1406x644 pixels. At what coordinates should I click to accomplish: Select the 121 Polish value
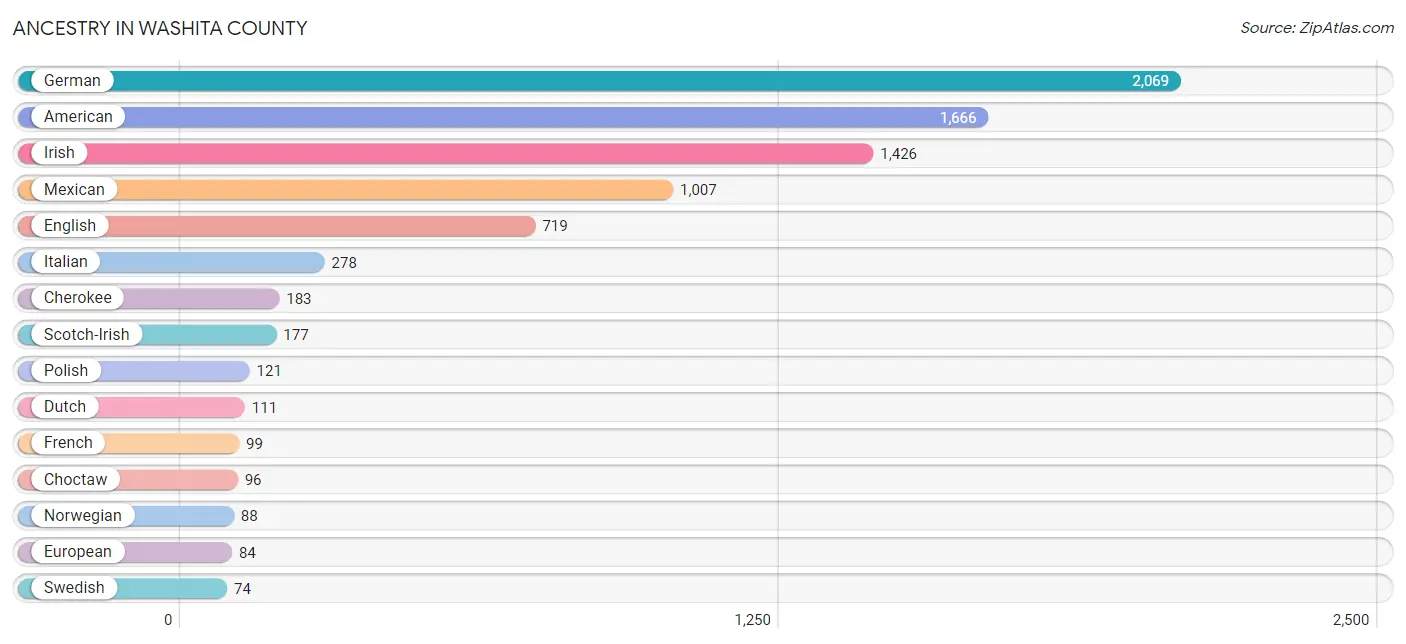click(x=269, y=371)
